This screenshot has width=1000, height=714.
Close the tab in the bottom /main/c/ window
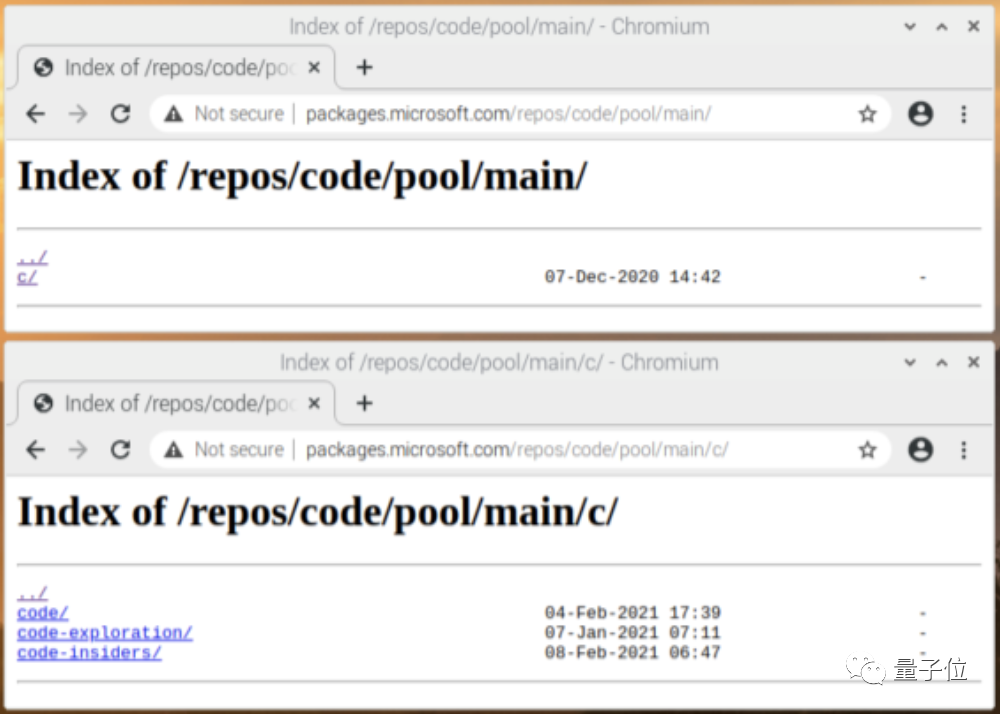[314, 403]
